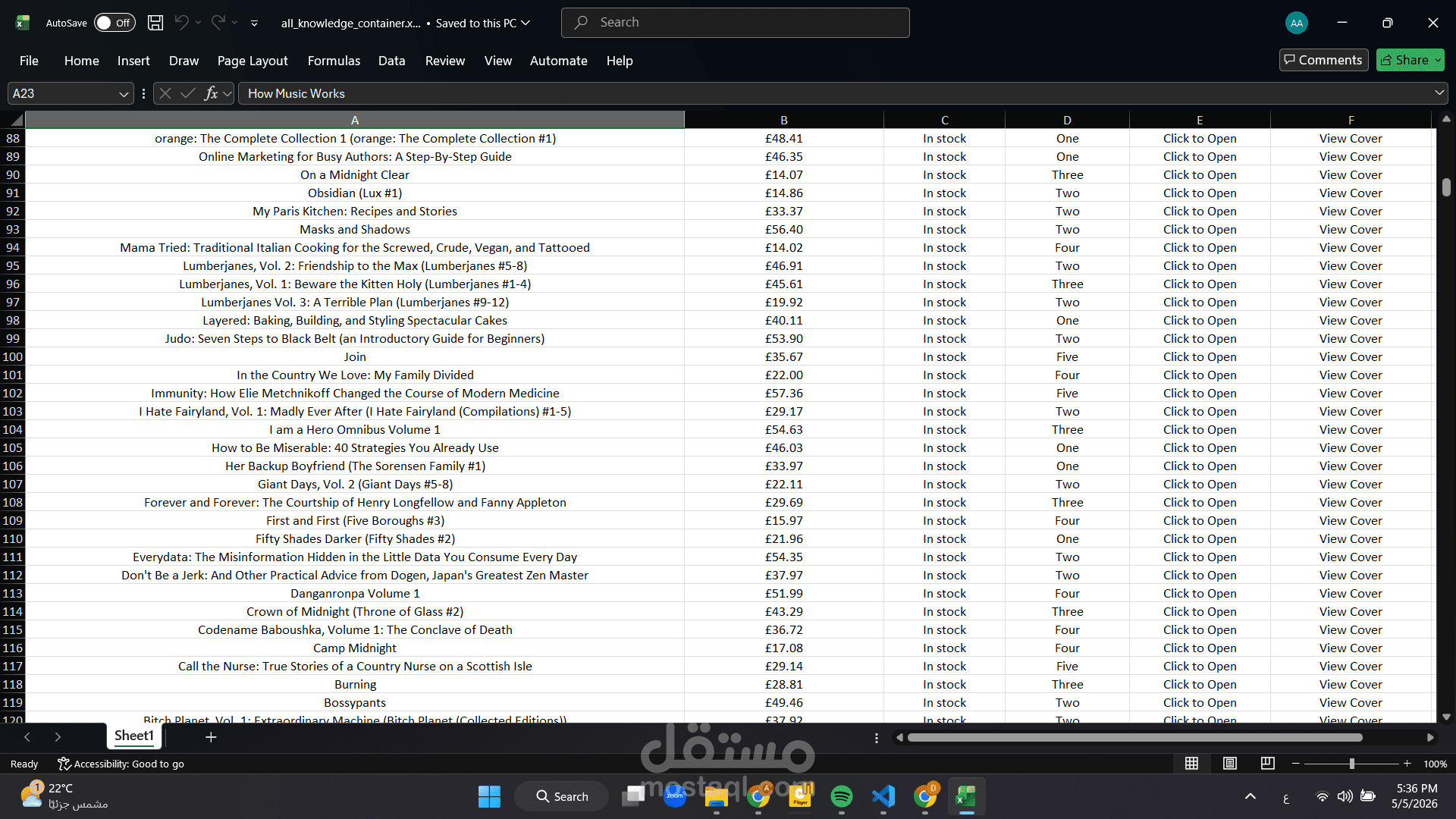The image size is (1456, 819).
Task: Click the Redo arrow icon
Action: 218,23
